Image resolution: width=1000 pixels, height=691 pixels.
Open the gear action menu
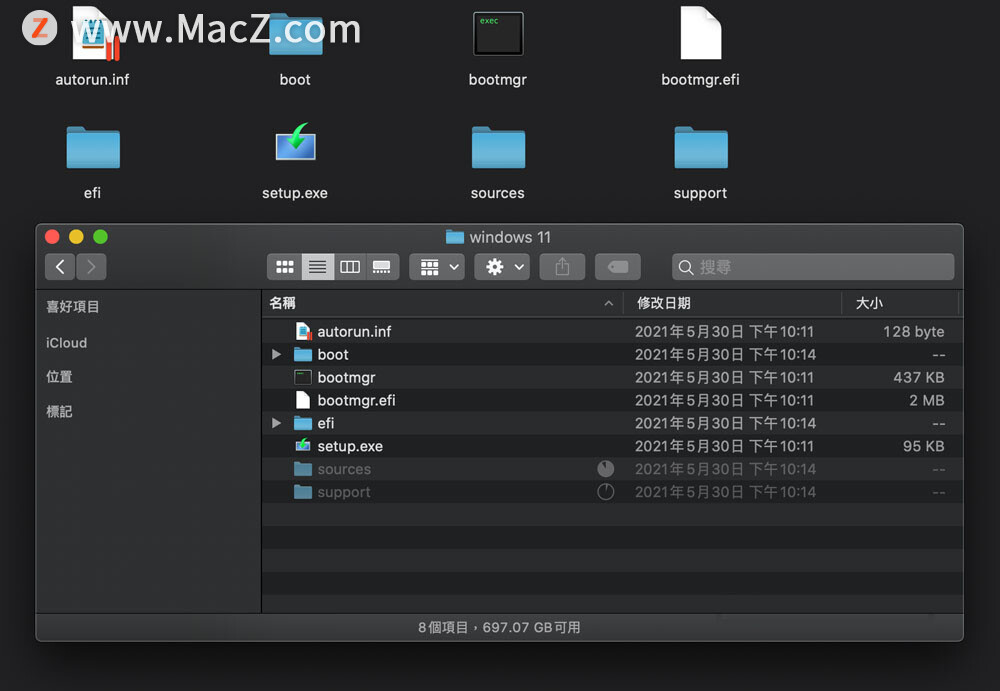(x=502, y=267)
